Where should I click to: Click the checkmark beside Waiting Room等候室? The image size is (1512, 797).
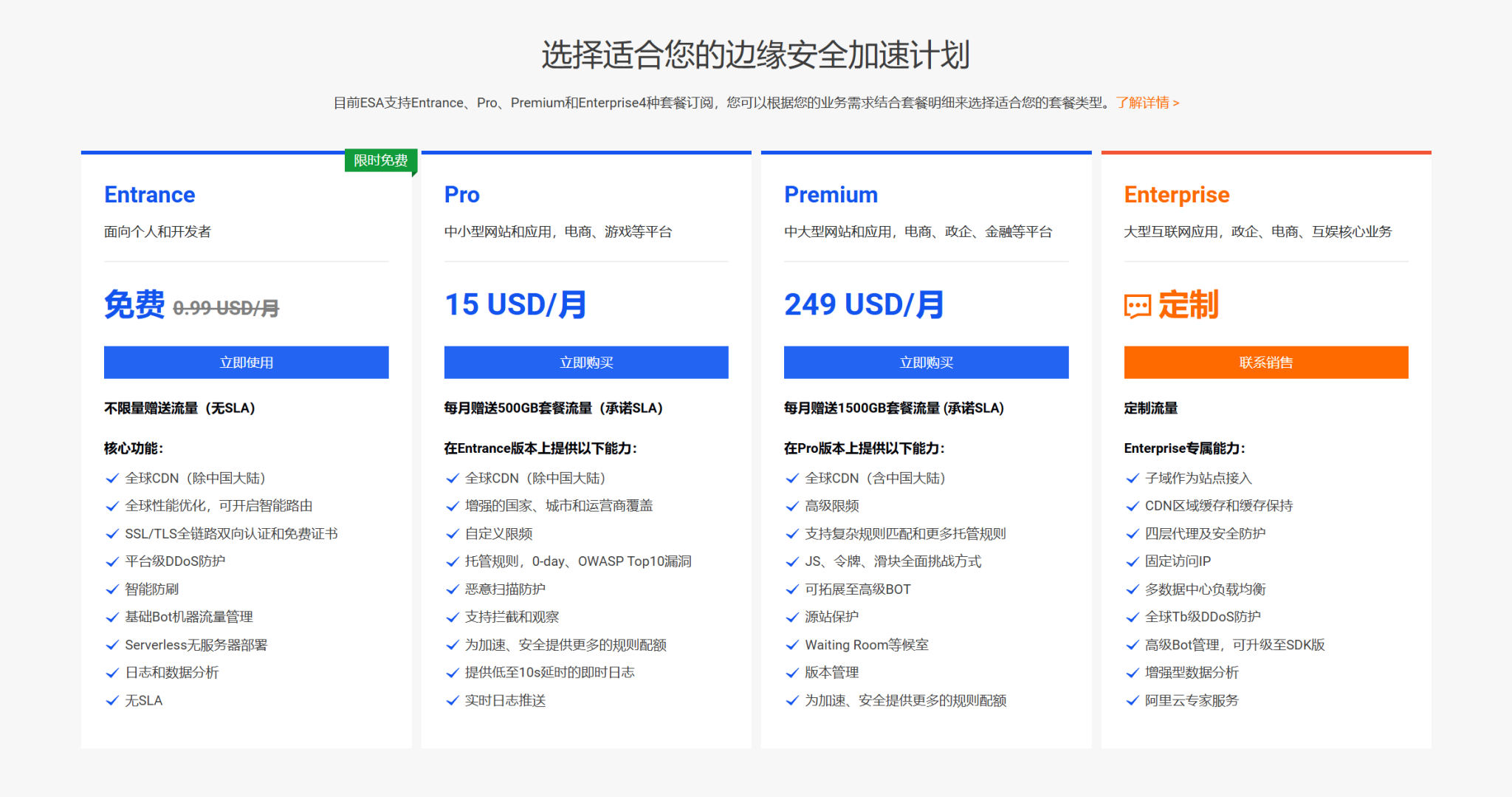(x=792, y=645)
